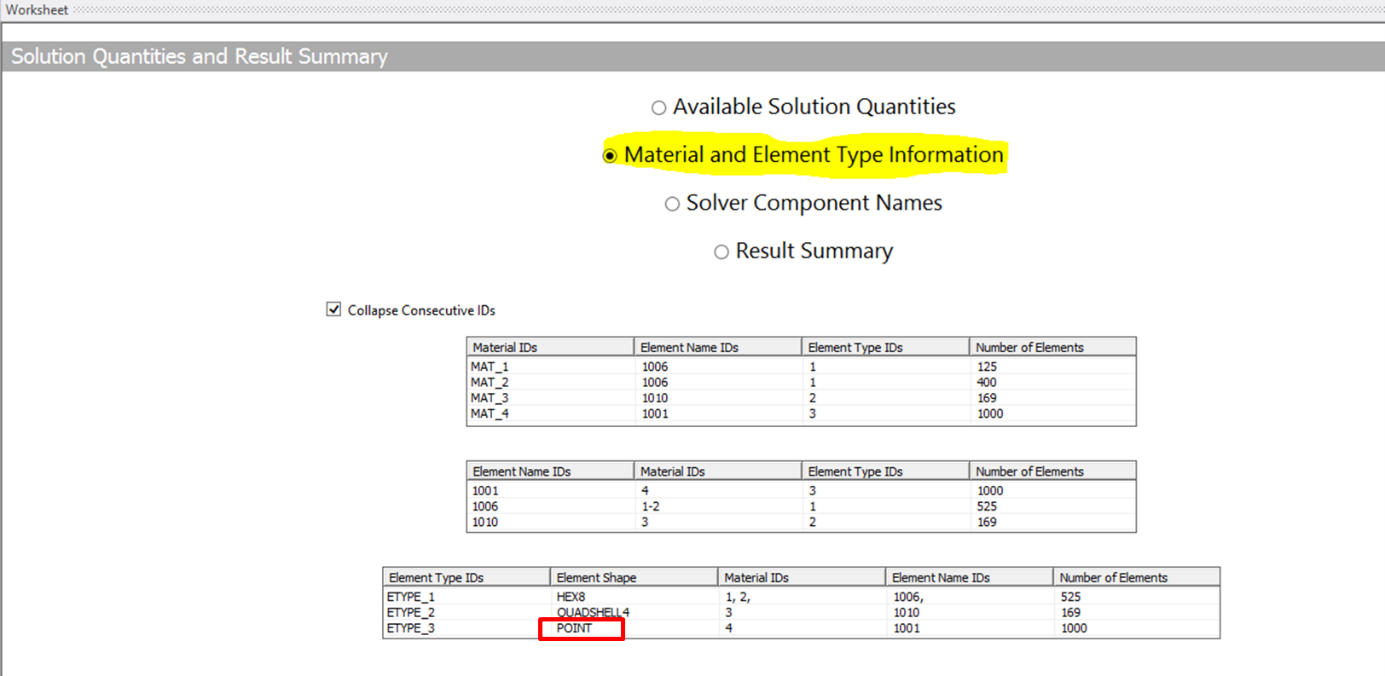Choose Material and Element Type Information option
This screenshot has height=676, width=1385.
pyautogui.click(x=610, y=156)
